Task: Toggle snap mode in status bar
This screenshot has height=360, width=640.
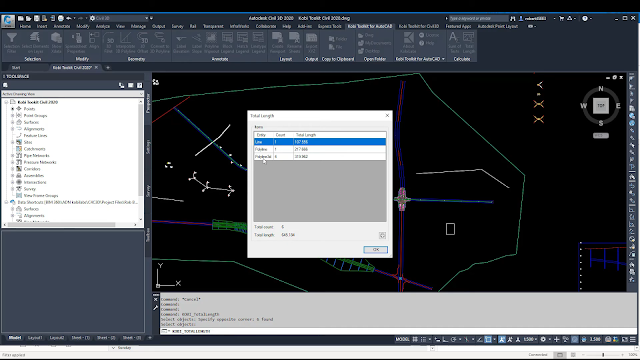Action: coord(423,339)
